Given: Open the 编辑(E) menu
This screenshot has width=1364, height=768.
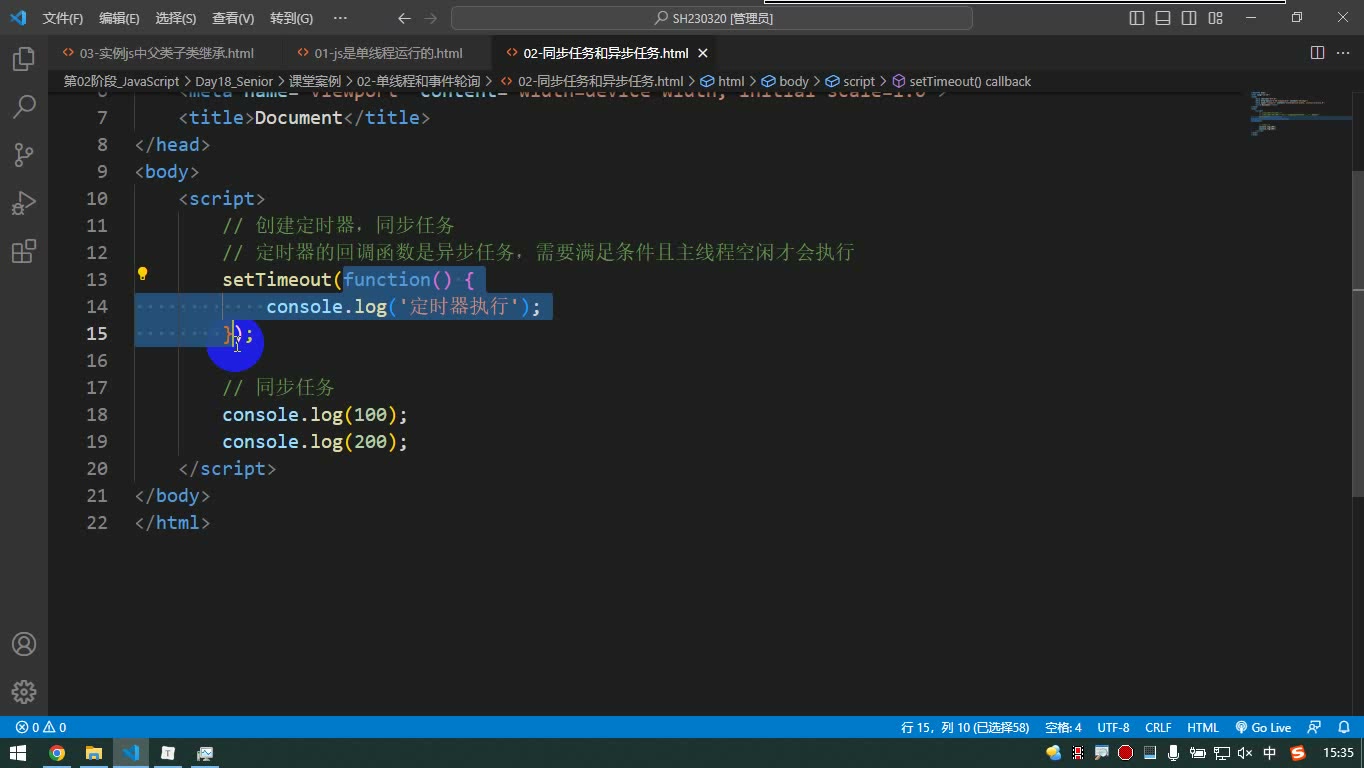Looking at the screenshot, I should tap(119, 18).
